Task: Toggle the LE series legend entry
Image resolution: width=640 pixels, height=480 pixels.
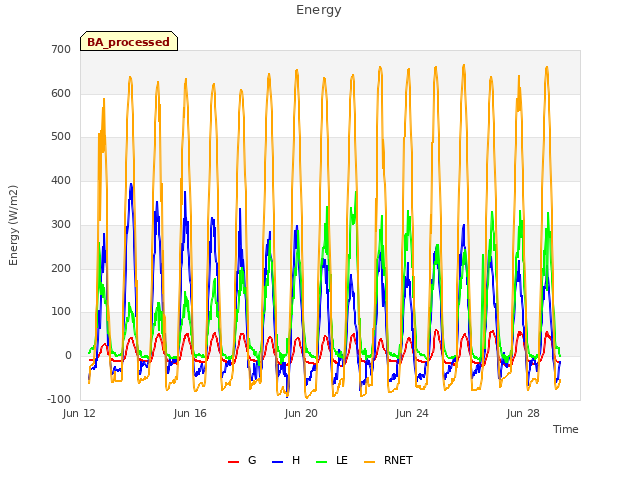Action: click(x=332, y=460)
